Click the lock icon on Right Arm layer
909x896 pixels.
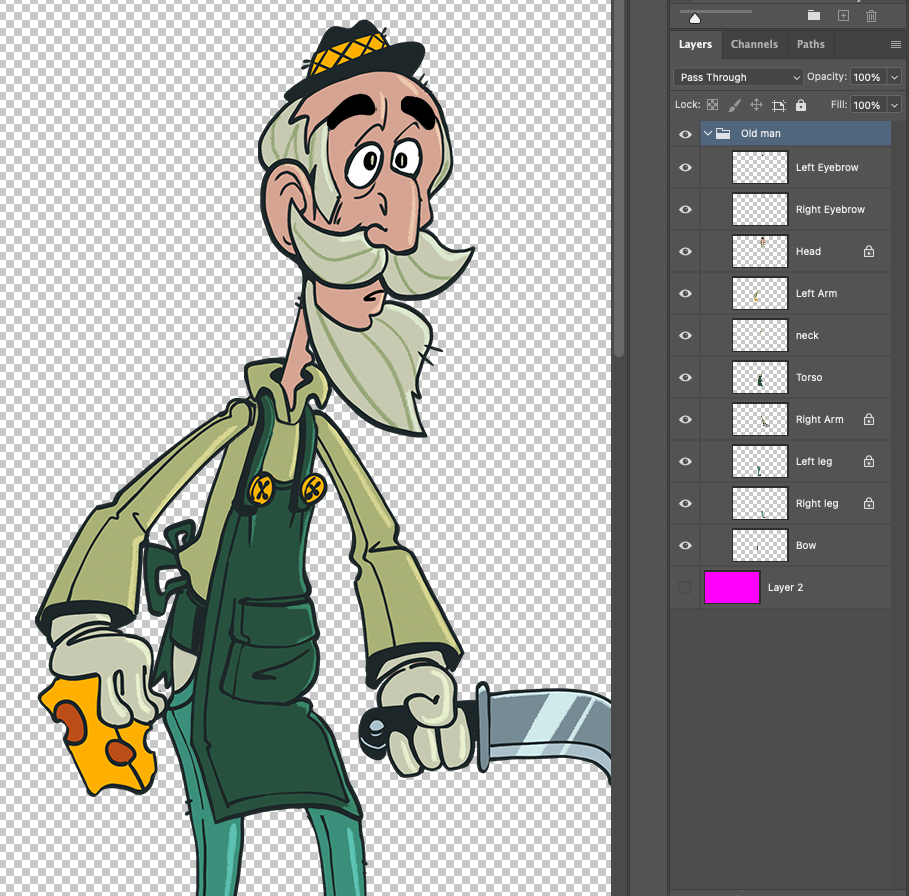868,419
